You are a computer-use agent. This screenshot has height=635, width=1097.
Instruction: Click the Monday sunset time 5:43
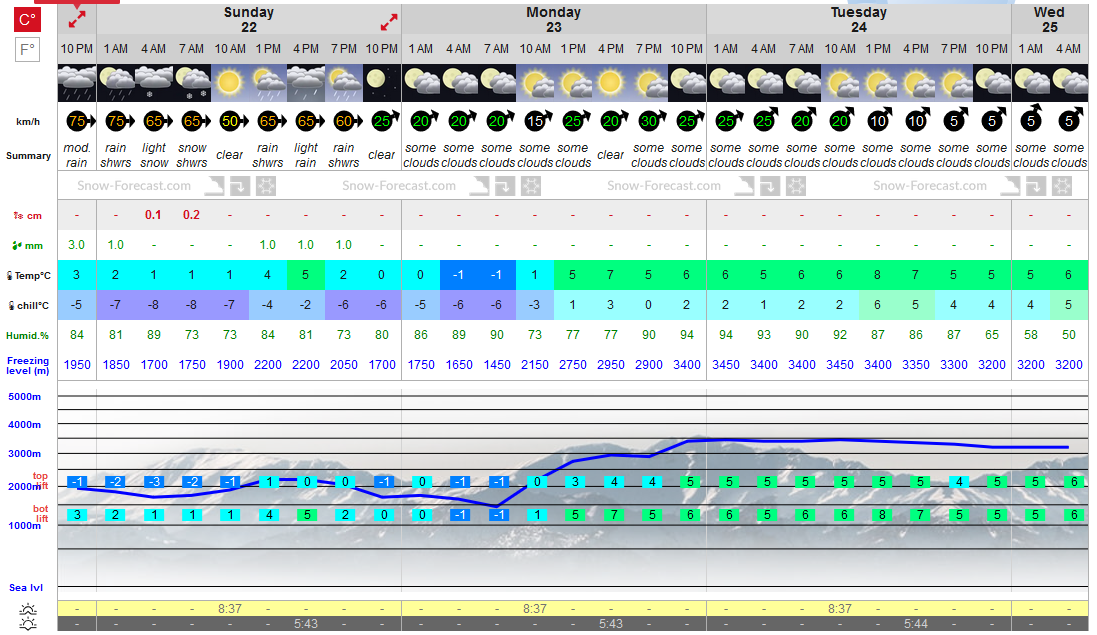pyautogui.click(x=611, y=624)
